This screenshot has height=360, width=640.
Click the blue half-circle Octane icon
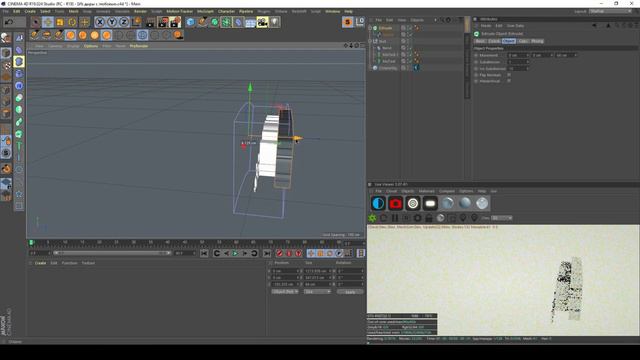[378, 203]
